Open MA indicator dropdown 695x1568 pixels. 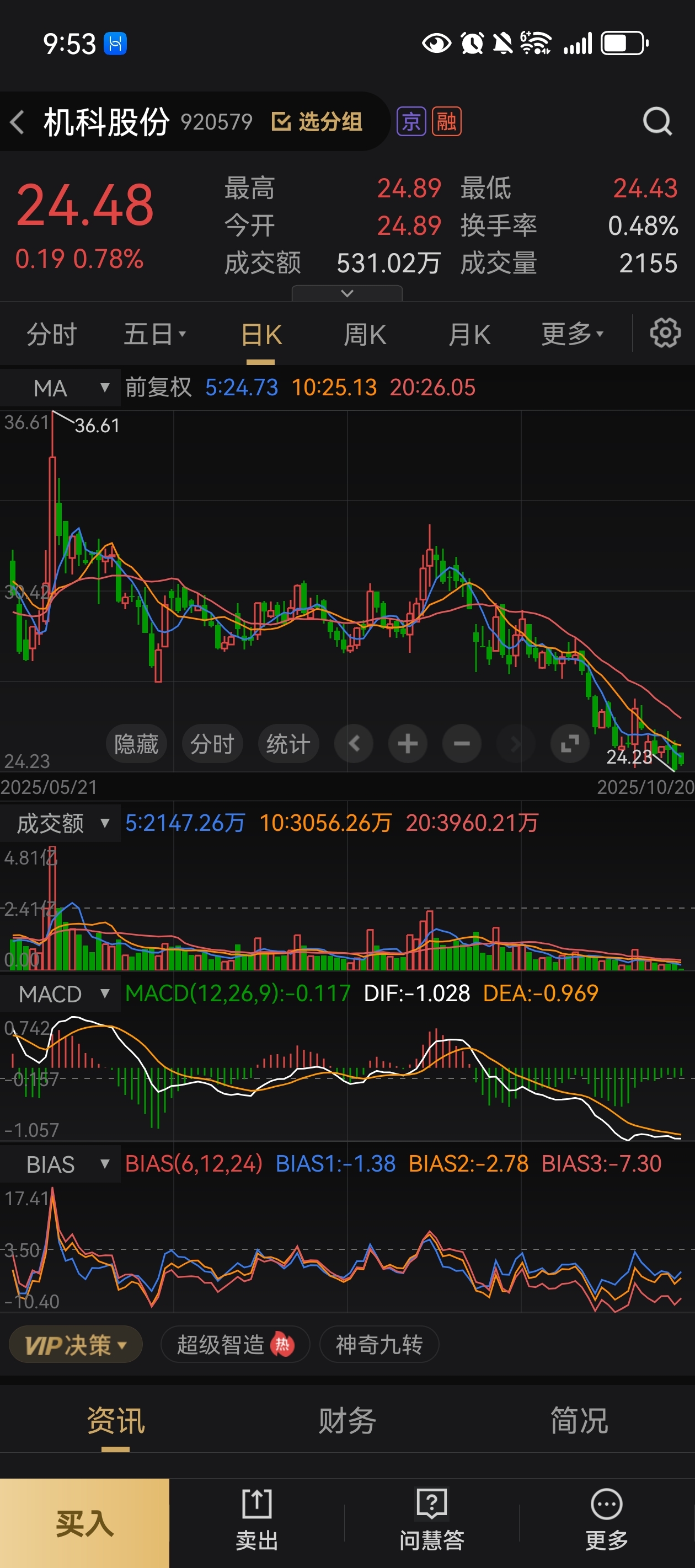click(60, 388)
